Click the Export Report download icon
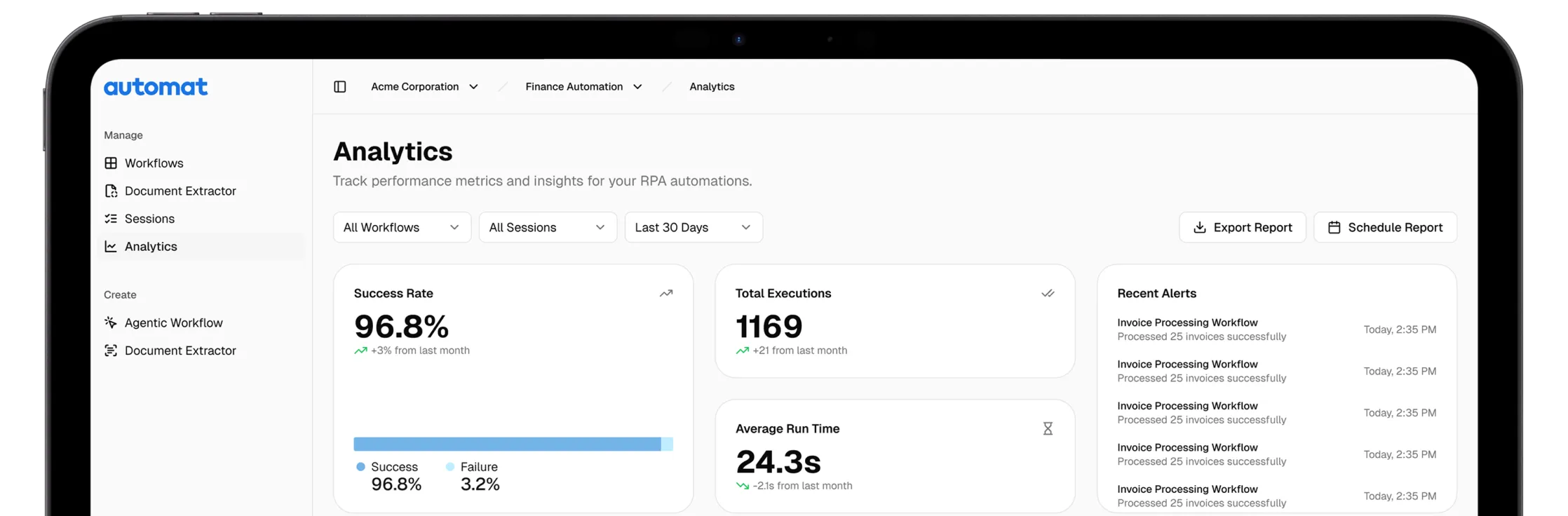Image resolution: width=1568 pixels, height=516 pixels. tap(1200, 227)
